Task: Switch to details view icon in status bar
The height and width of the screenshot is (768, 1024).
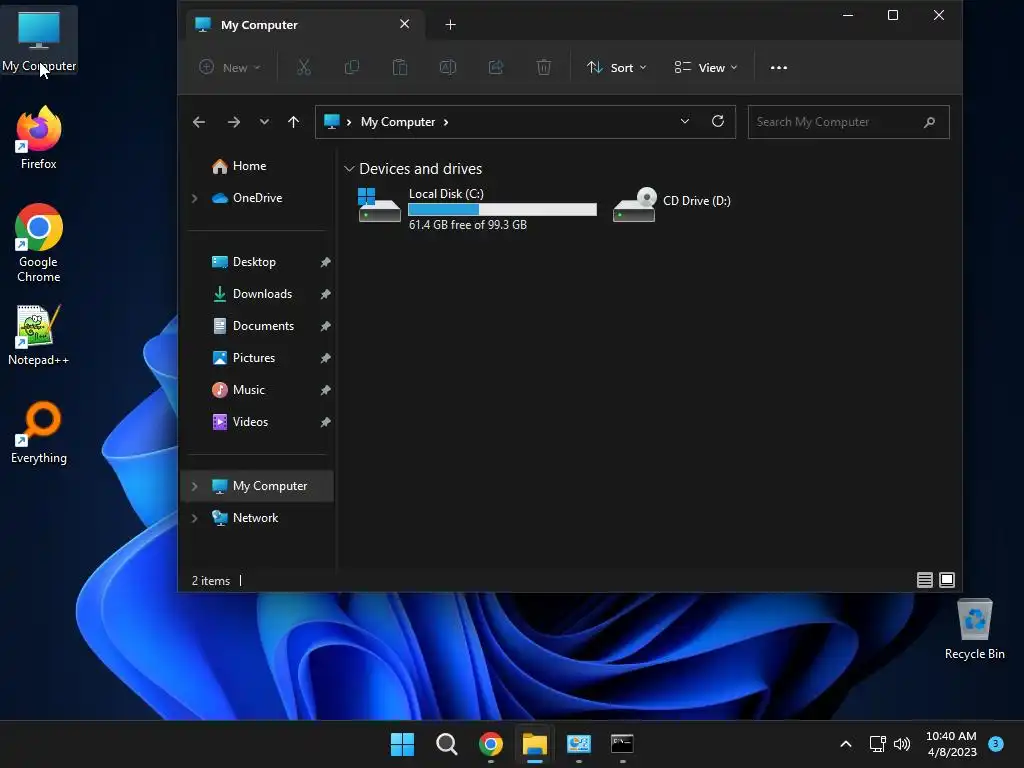Action: click(925, 580)
